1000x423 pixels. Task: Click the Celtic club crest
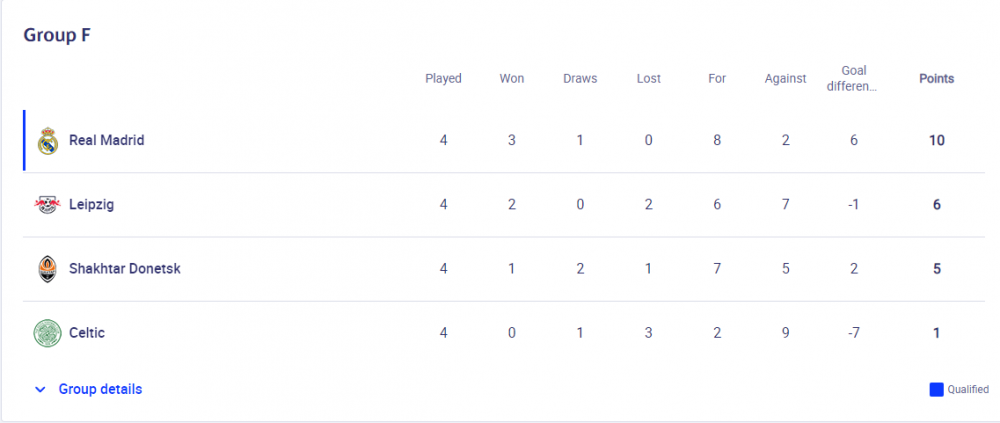47,333
